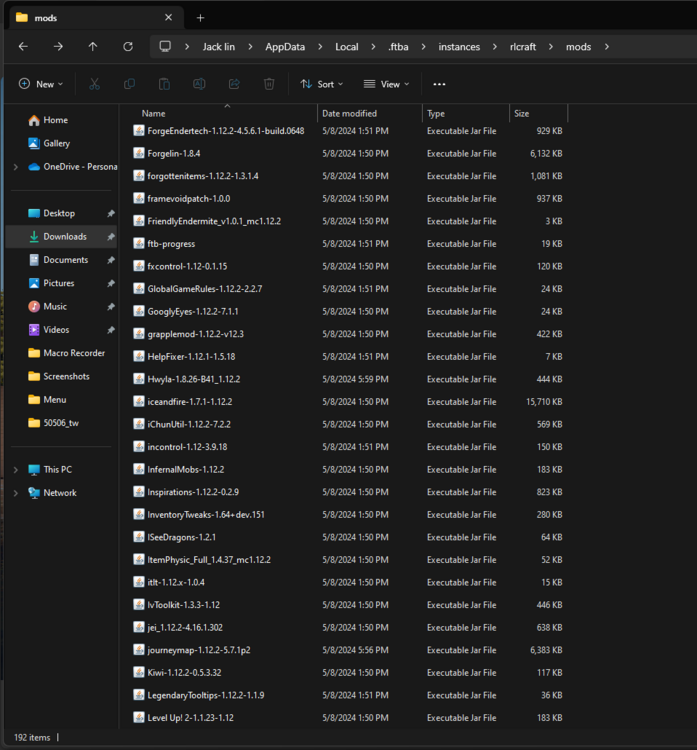Click chevron after Jack lin in path
Image resolution: width=697 pixels, height=750 pixels.
(x=250, y=47)
